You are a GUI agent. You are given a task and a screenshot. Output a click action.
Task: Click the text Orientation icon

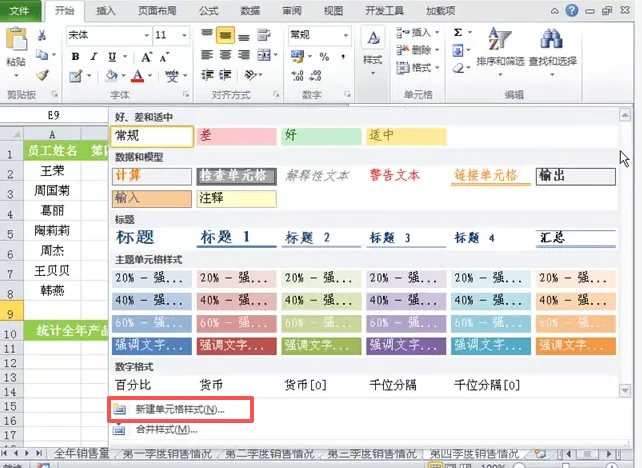coord(250,75)
